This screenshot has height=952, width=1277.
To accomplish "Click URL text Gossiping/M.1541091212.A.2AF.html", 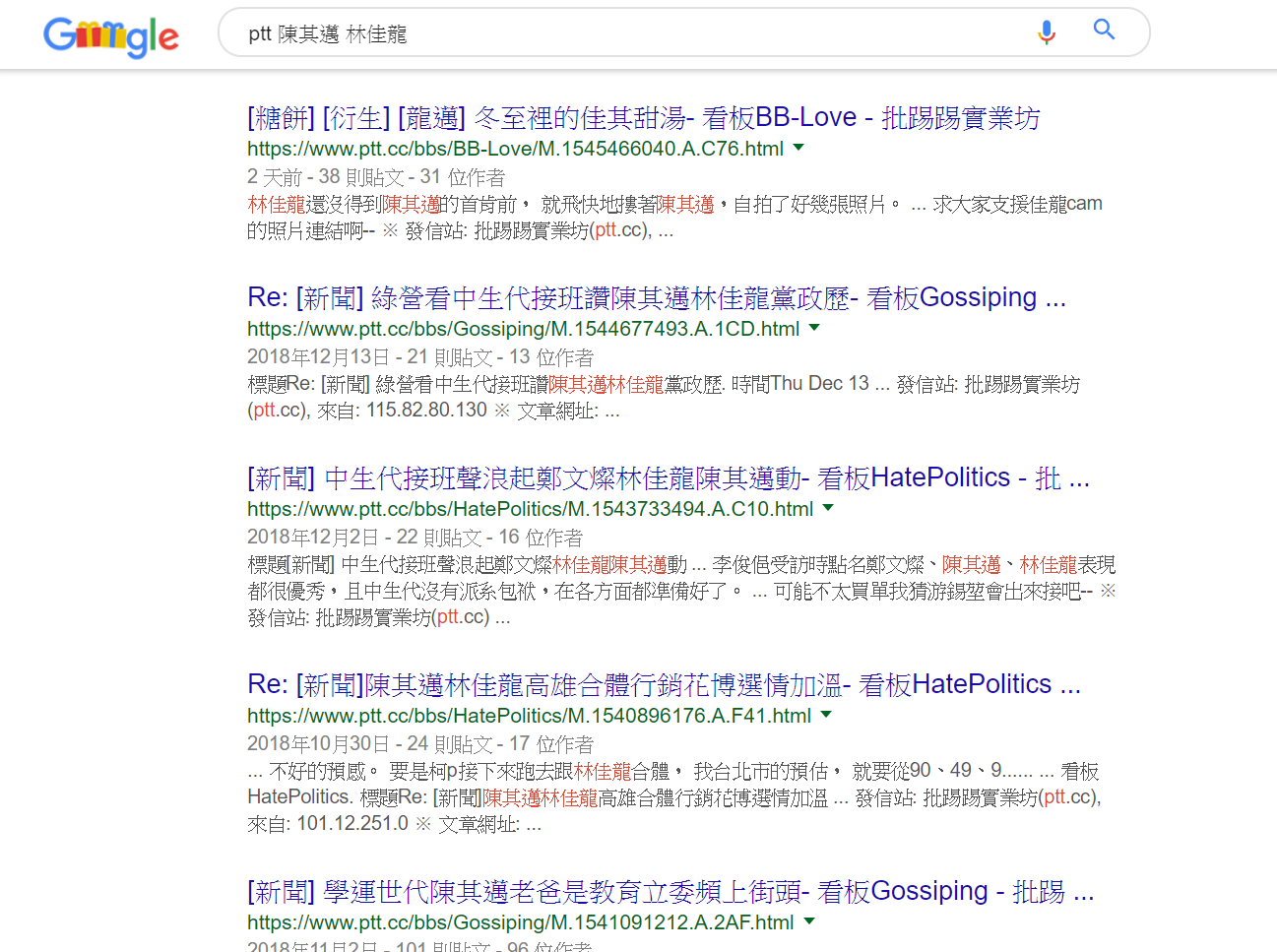I will click(520, 922).
